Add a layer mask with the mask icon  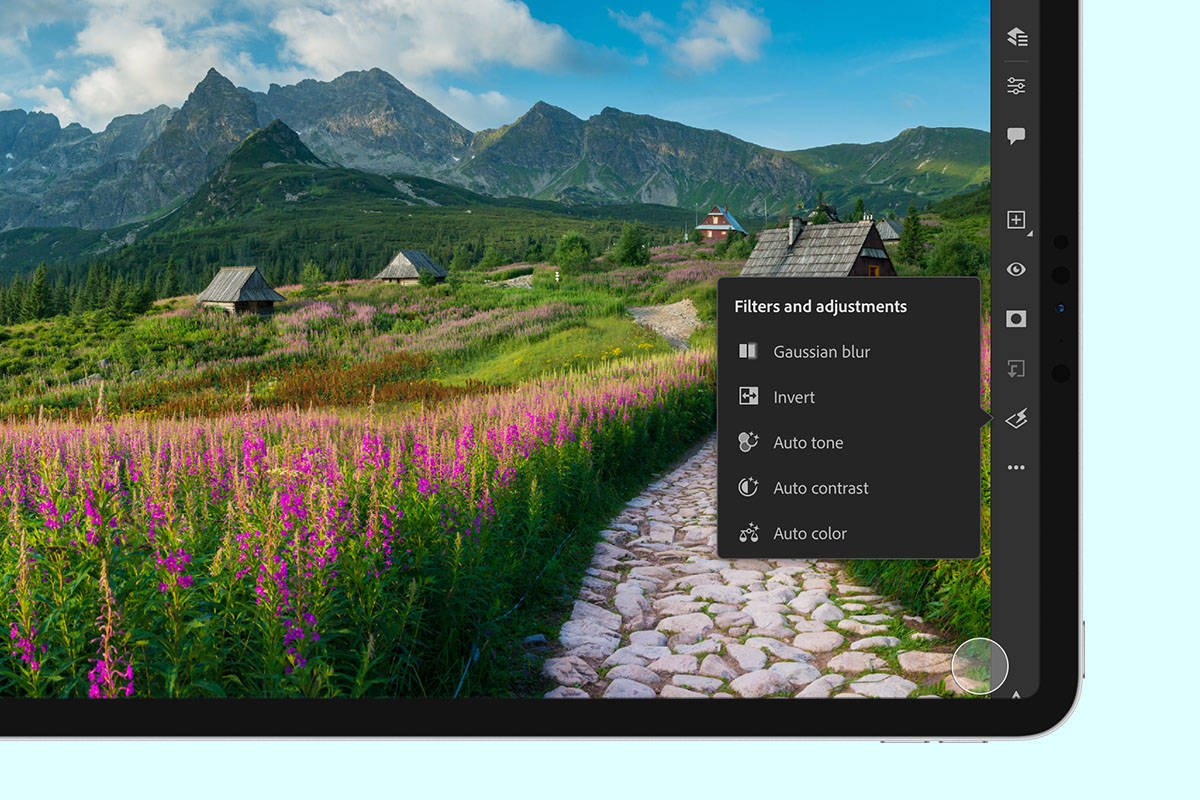click(1016, 319)
